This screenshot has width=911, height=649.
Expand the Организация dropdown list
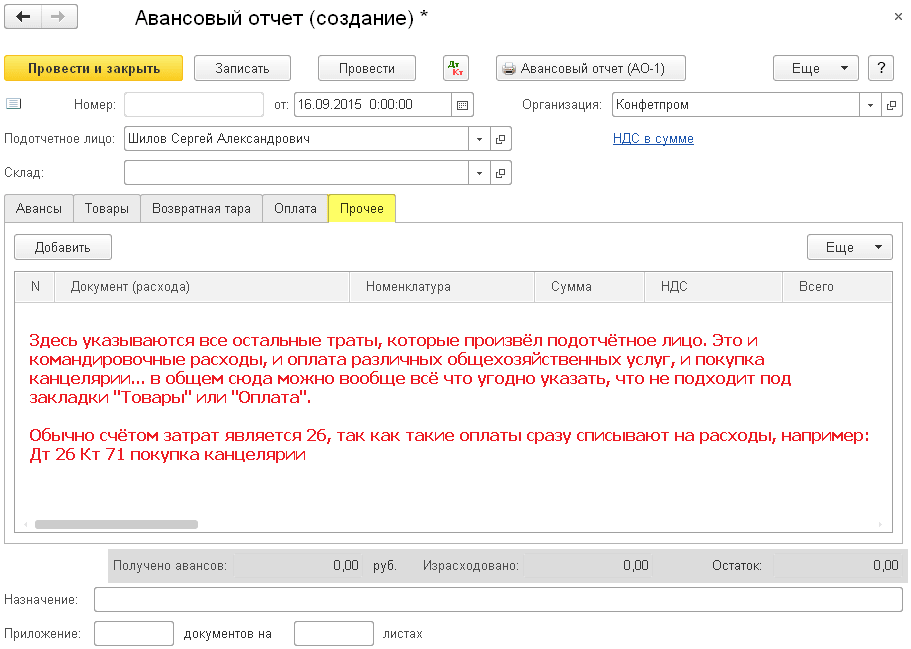tap(869, 104)
